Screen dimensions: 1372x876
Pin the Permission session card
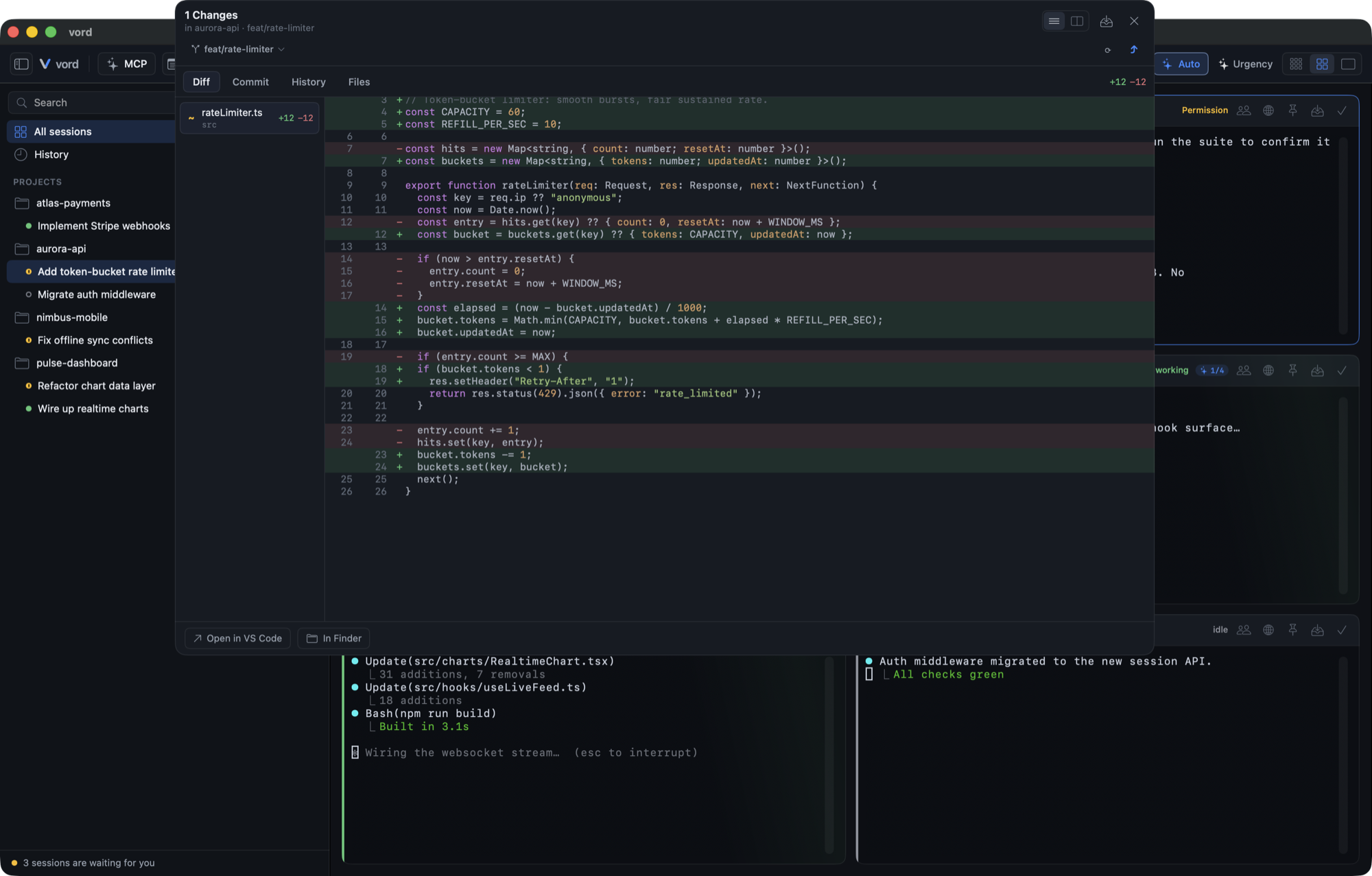click(1292, 110)
